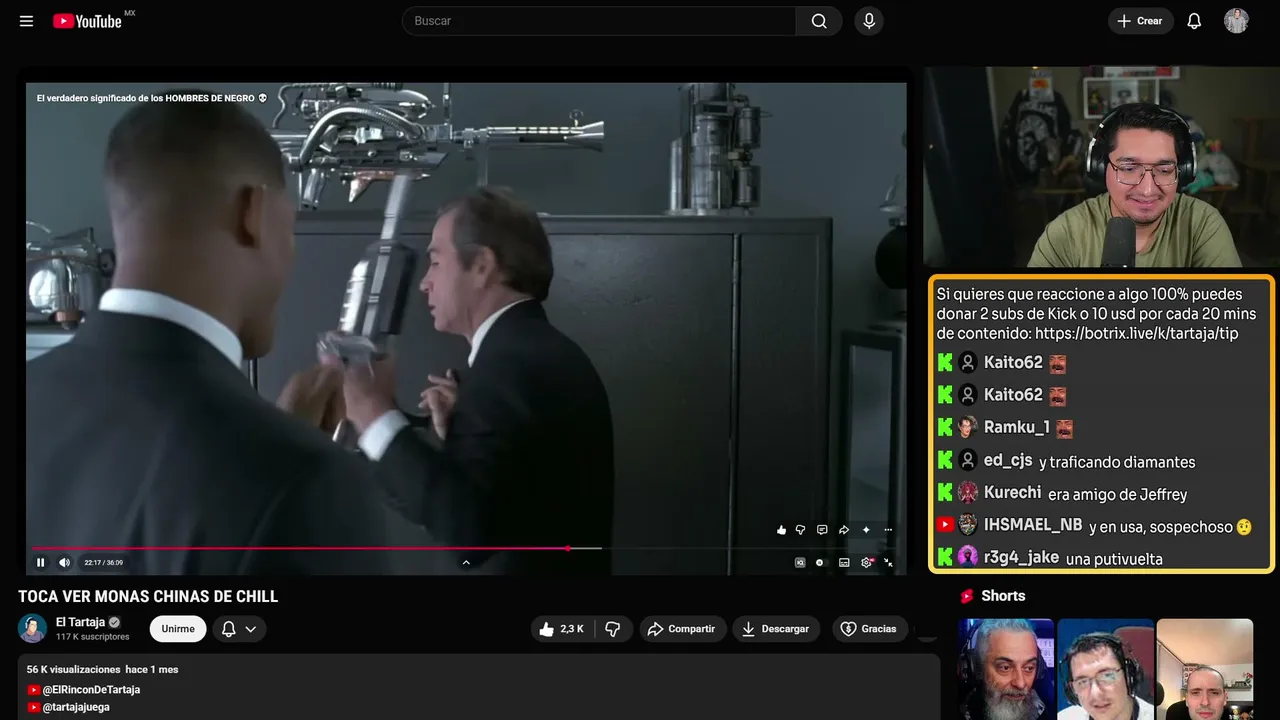Expand the chevron-up panel in the player
Viewport: 1280px width, 720px height.
(x=466, y=562)
